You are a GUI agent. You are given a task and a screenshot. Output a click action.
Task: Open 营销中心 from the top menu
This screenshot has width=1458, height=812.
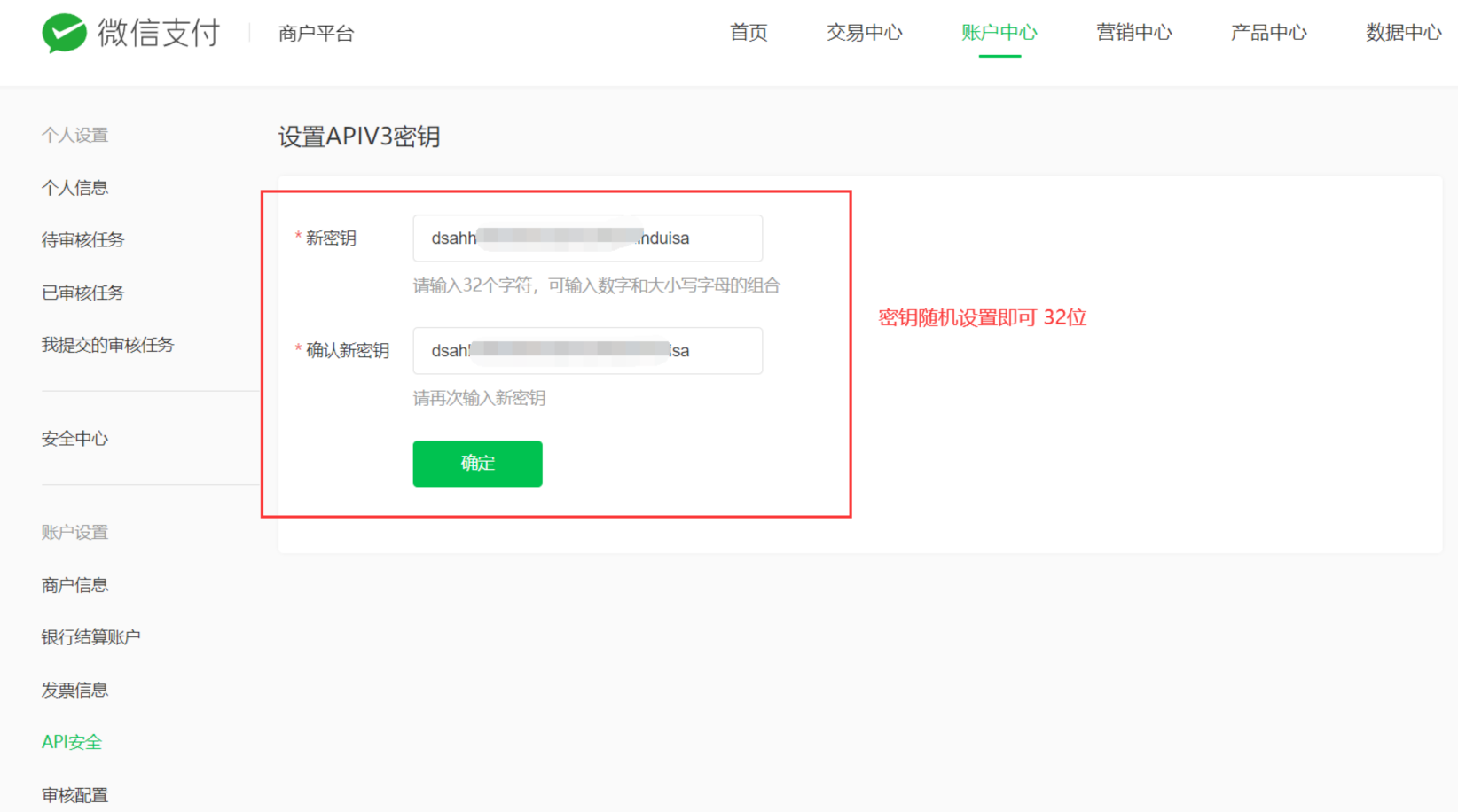(1133, 33)
